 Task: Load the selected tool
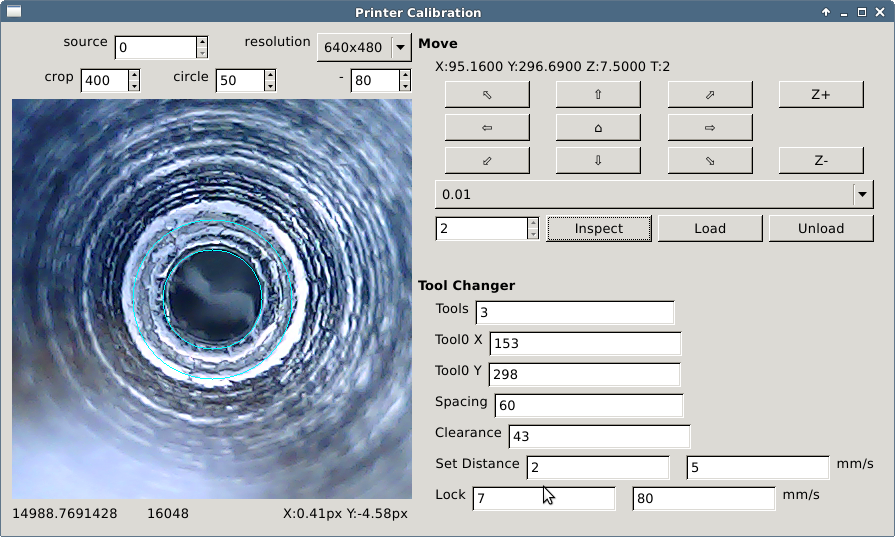tap(710, 228)
